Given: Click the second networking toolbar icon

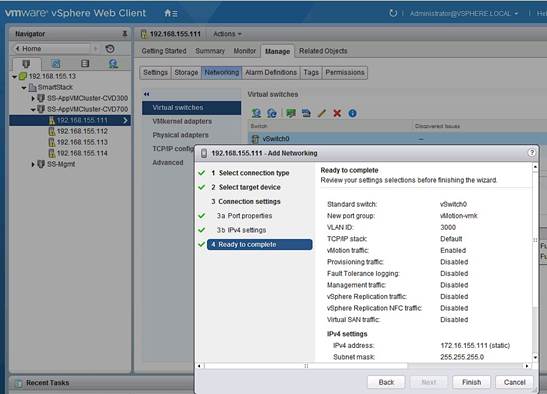Looking at the screenshot, I should (x=272, y=113).
